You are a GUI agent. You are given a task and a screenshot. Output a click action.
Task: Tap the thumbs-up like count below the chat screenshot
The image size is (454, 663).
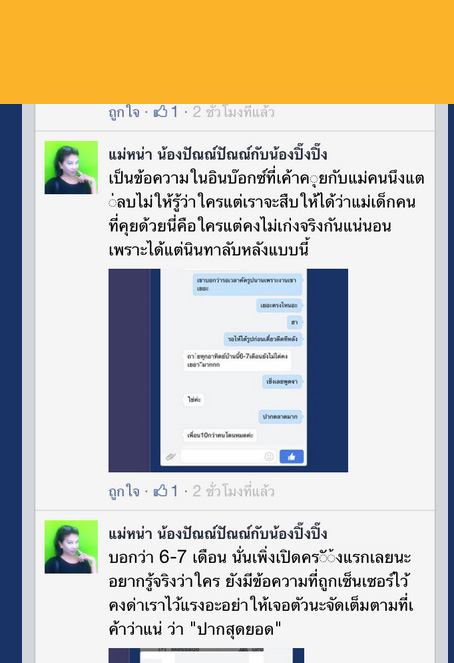coord(165,491)
